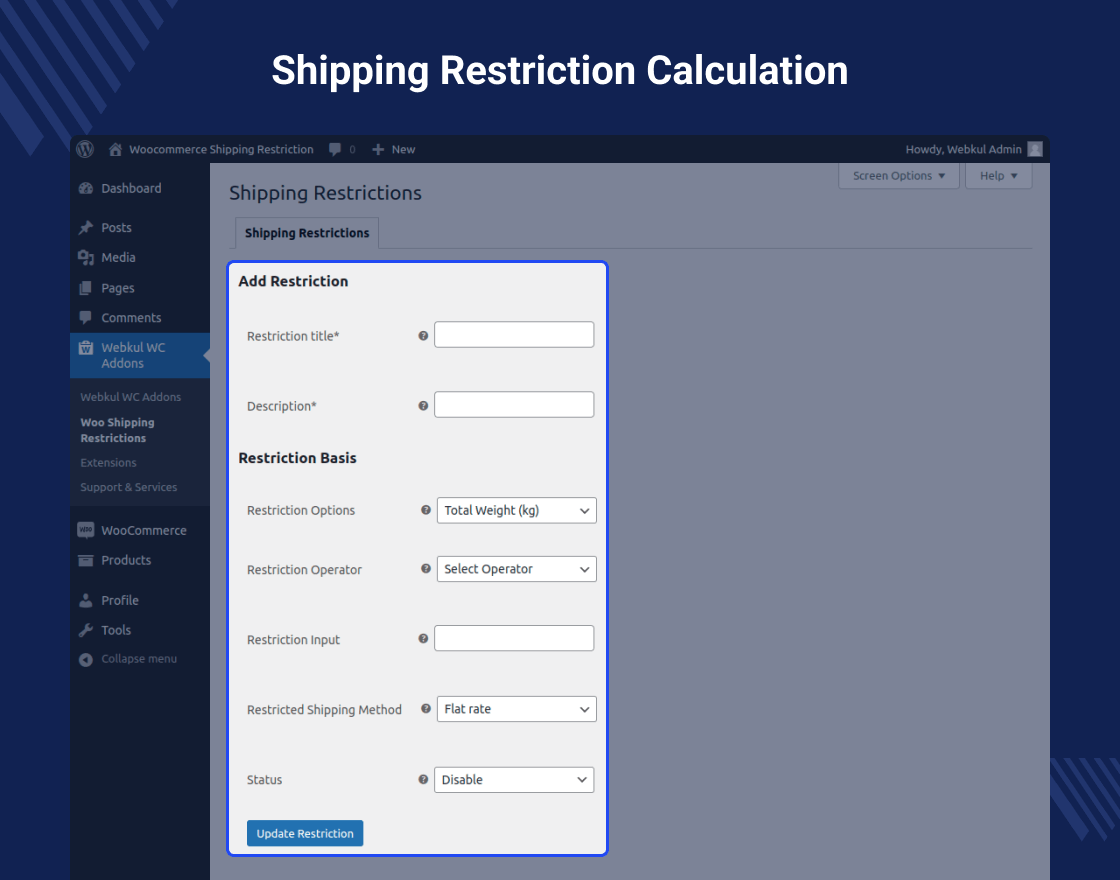Click help icon beside Restriction Operator
Image resolution: width=1120 pixels, height=880 pixels.
(425, 569)
